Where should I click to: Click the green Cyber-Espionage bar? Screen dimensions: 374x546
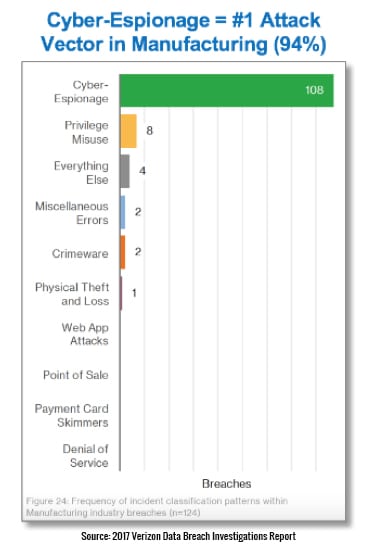[x=227, y=91]
